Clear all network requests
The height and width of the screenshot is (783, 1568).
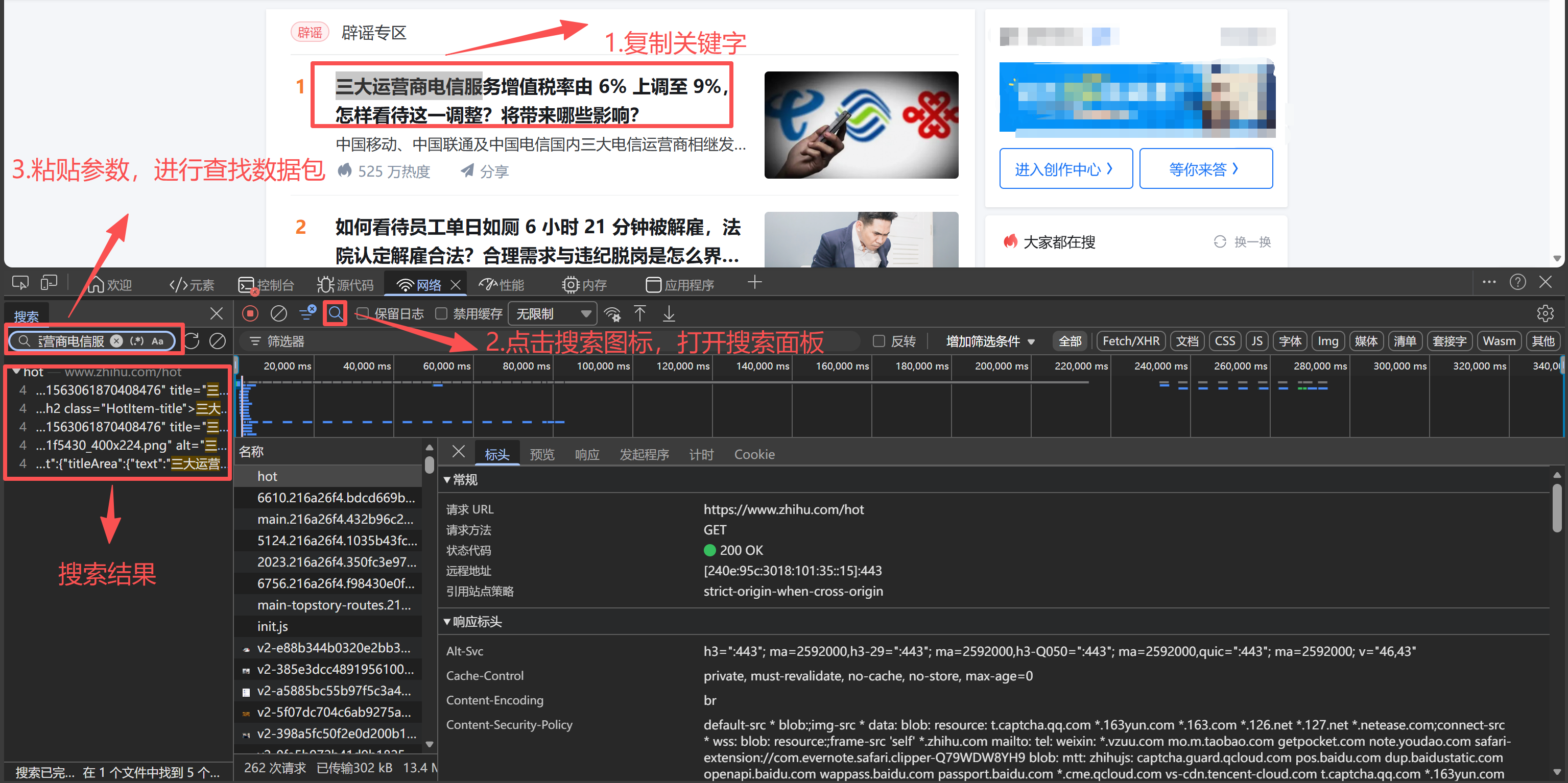(279, 313)
